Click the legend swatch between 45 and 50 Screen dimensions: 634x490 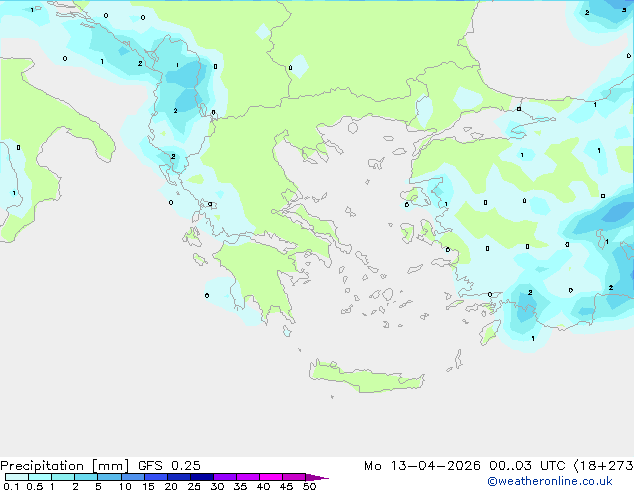tap(294, 477)
